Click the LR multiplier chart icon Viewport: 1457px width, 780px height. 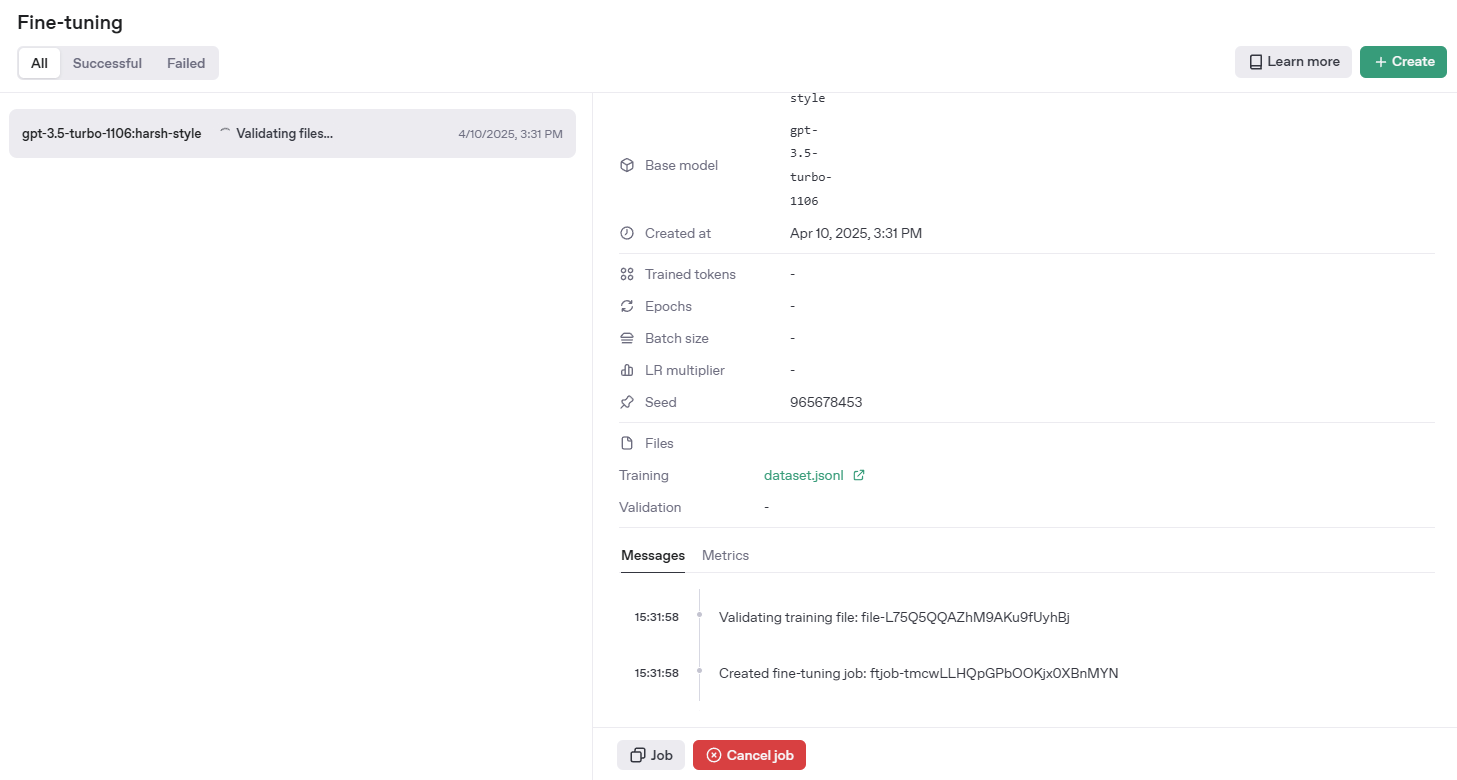(627, 370)
